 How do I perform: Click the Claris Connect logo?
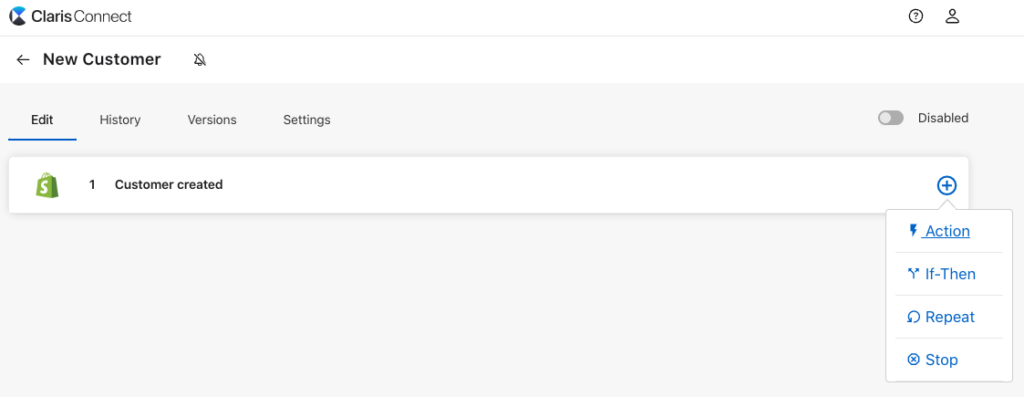coord(71,16)
